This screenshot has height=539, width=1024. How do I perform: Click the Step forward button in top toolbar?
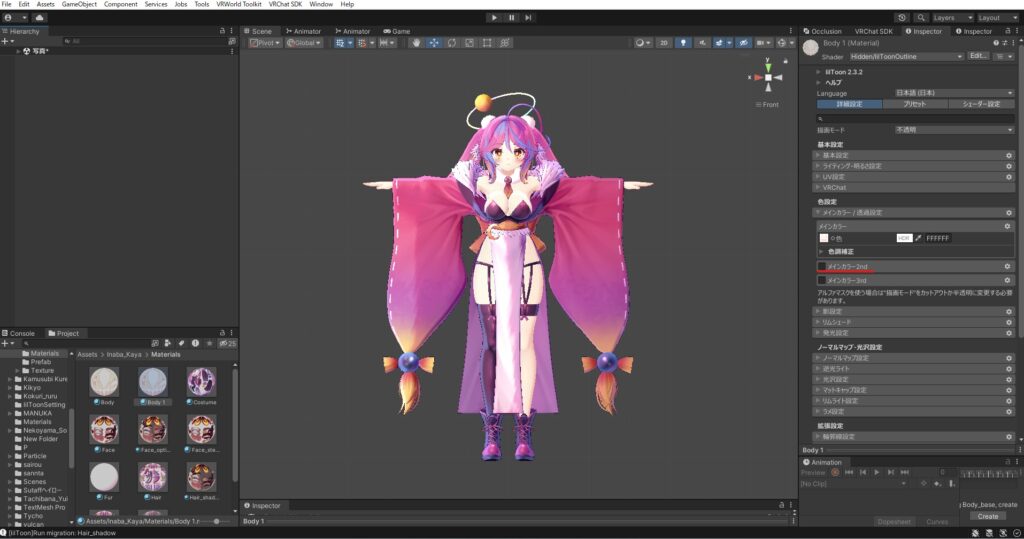(x=528, y=17)
